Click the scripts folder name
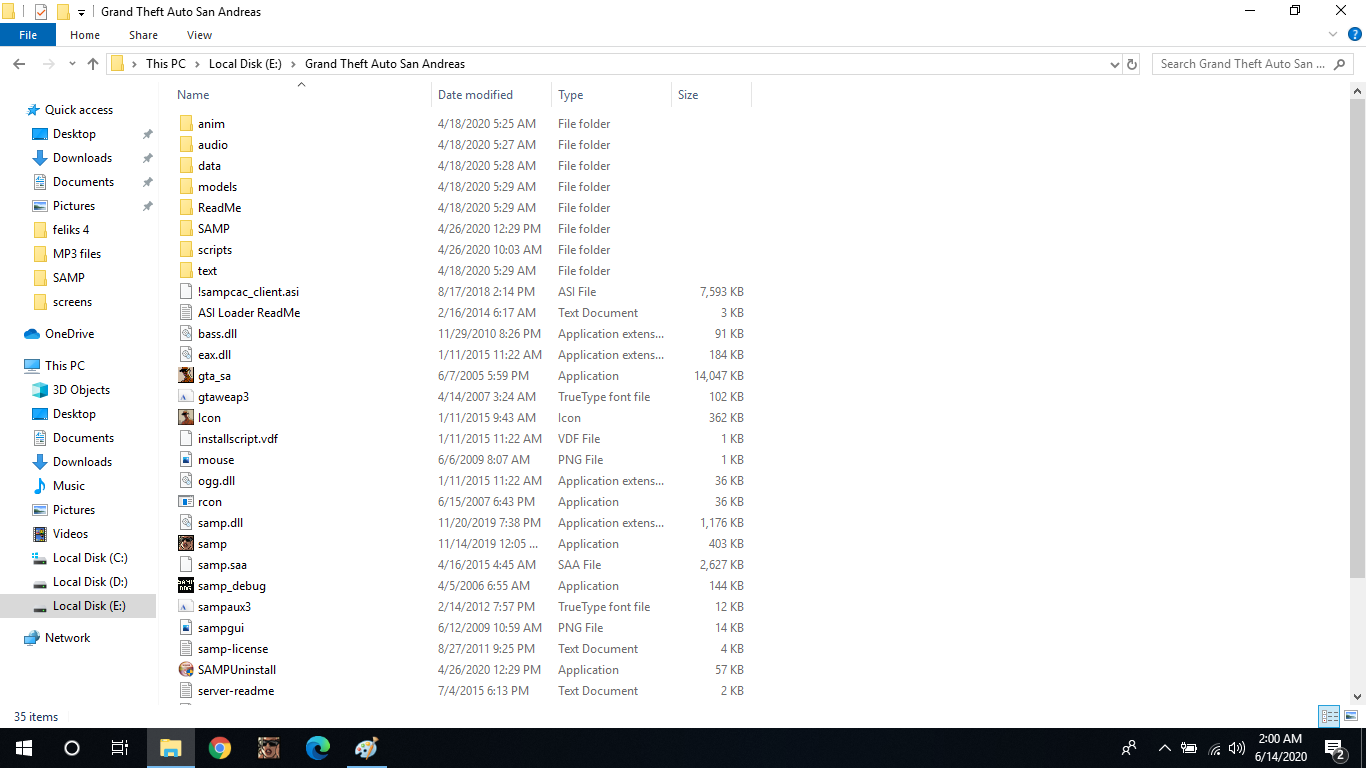This screenshot has width=1366, height=768. 215,250
